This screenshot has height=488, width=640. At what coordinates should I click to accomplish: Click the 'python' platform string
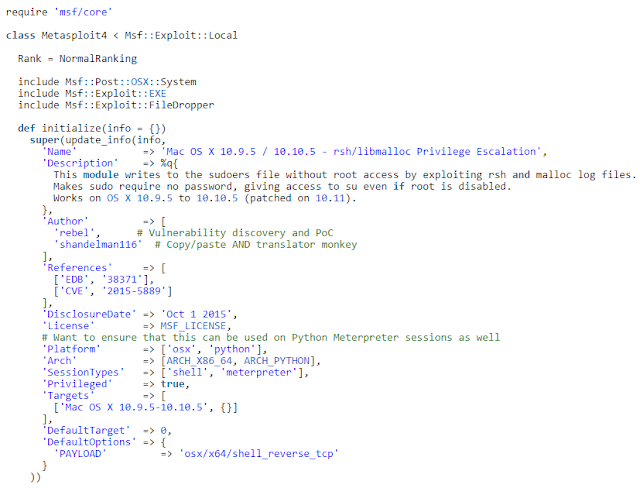(232, 349)
